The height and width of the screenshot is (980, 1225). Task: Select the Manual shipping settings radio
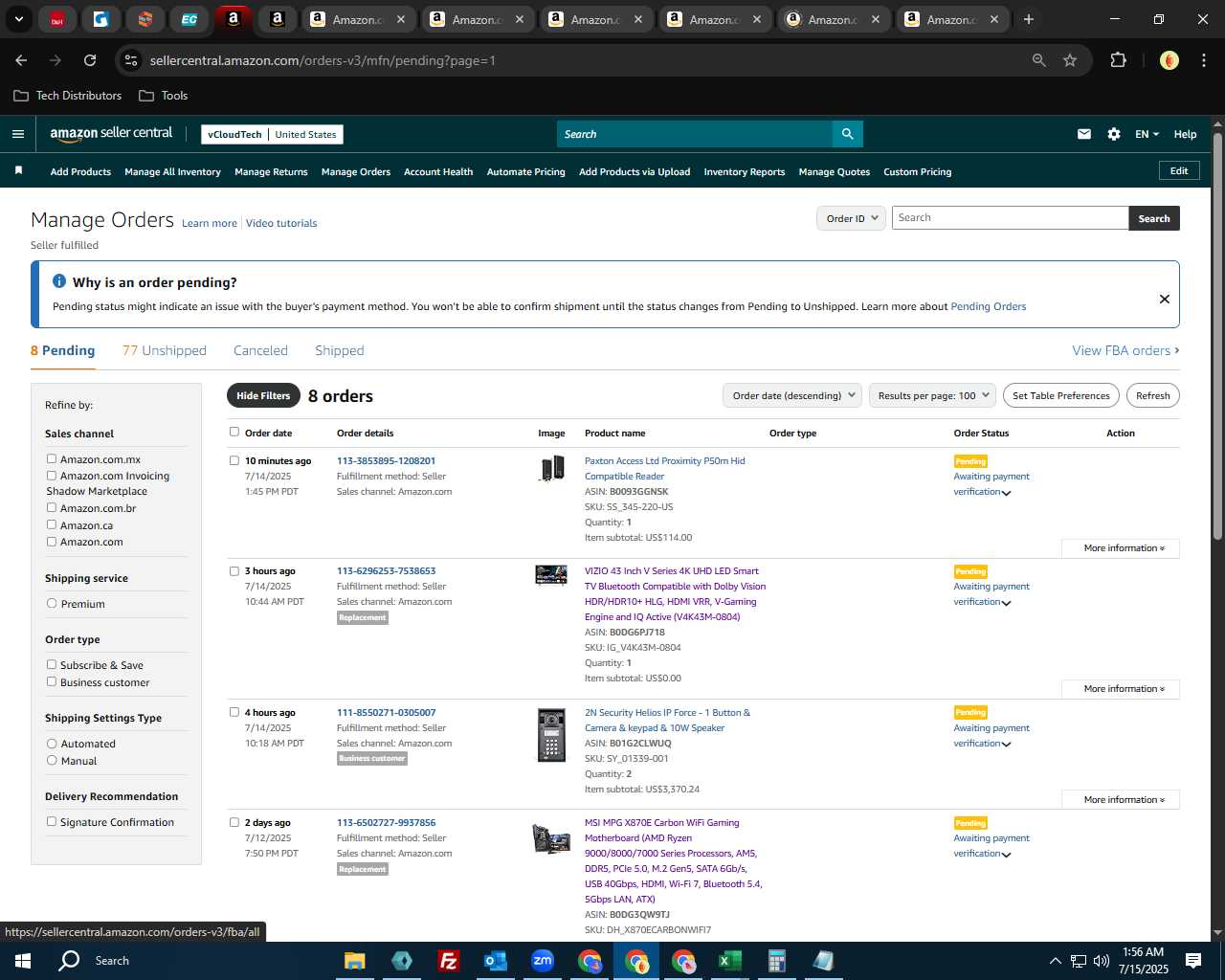click(x=52, y=760)
